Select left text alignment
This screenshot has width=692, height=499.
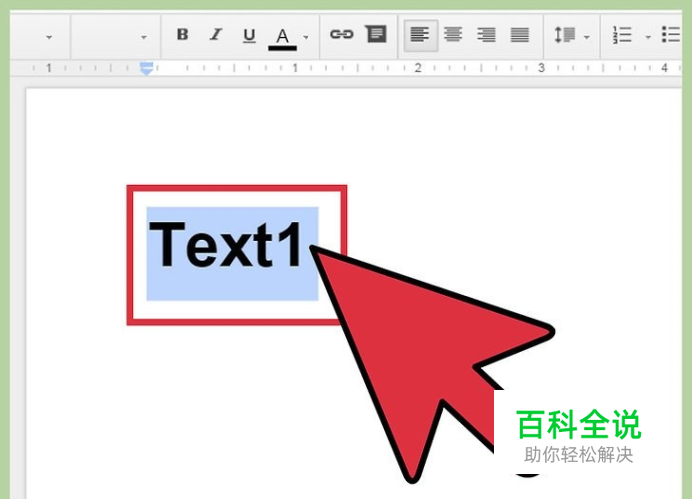coord(420,35)
